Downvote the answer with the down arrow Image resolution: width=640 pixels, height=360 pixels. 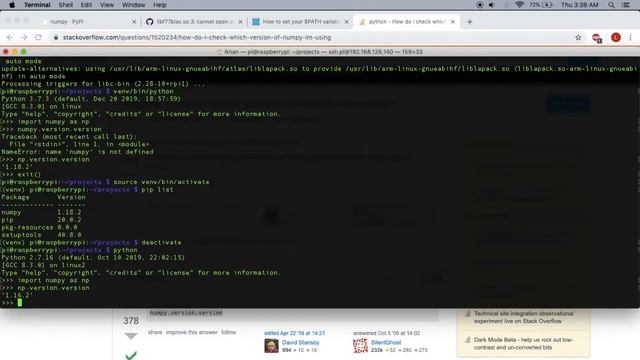tap(131, 336)
